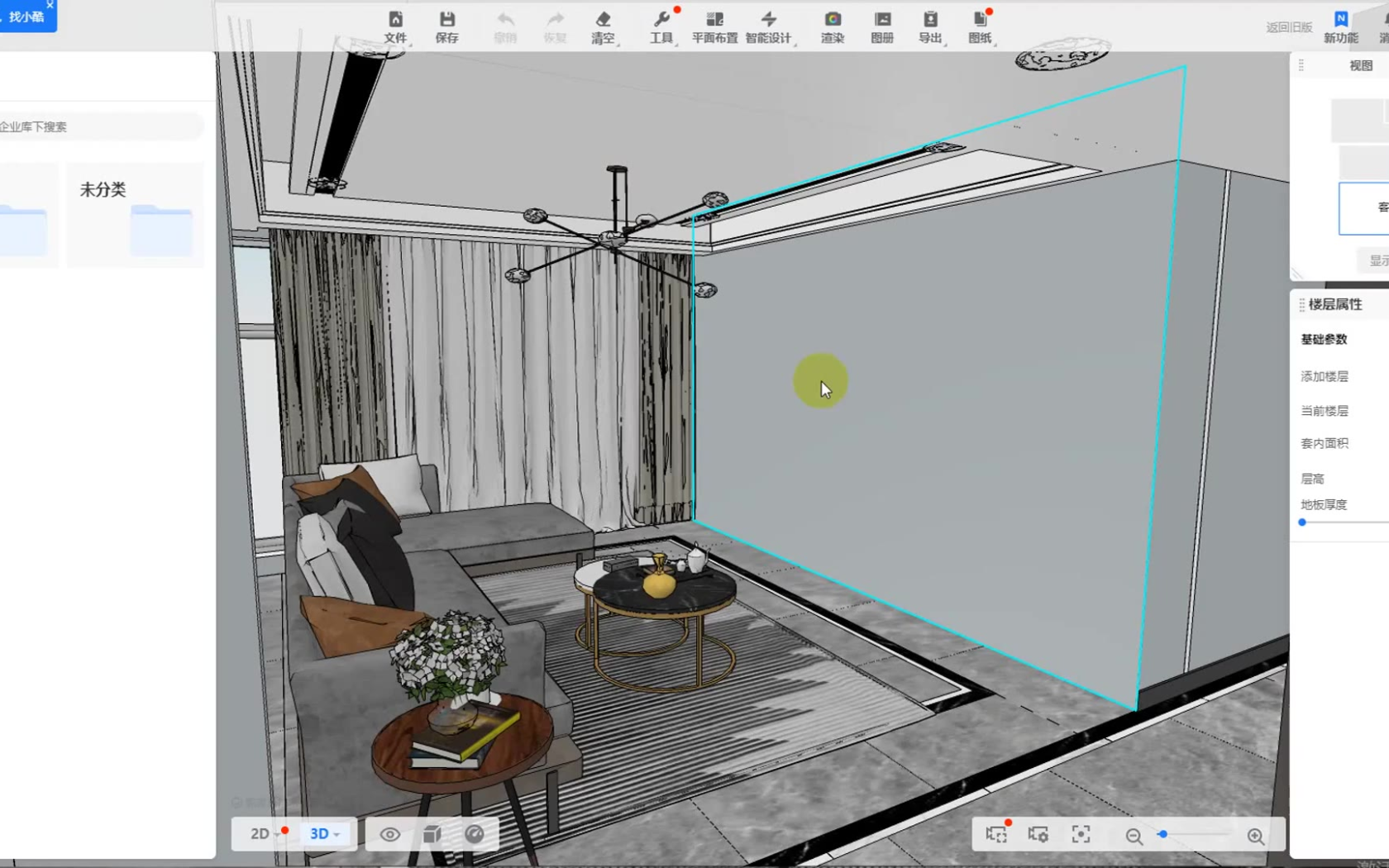This screenshot has height=868, width=1389.
Task: Toggle the 3D cube display mode
Action: (x=432, y=834)
